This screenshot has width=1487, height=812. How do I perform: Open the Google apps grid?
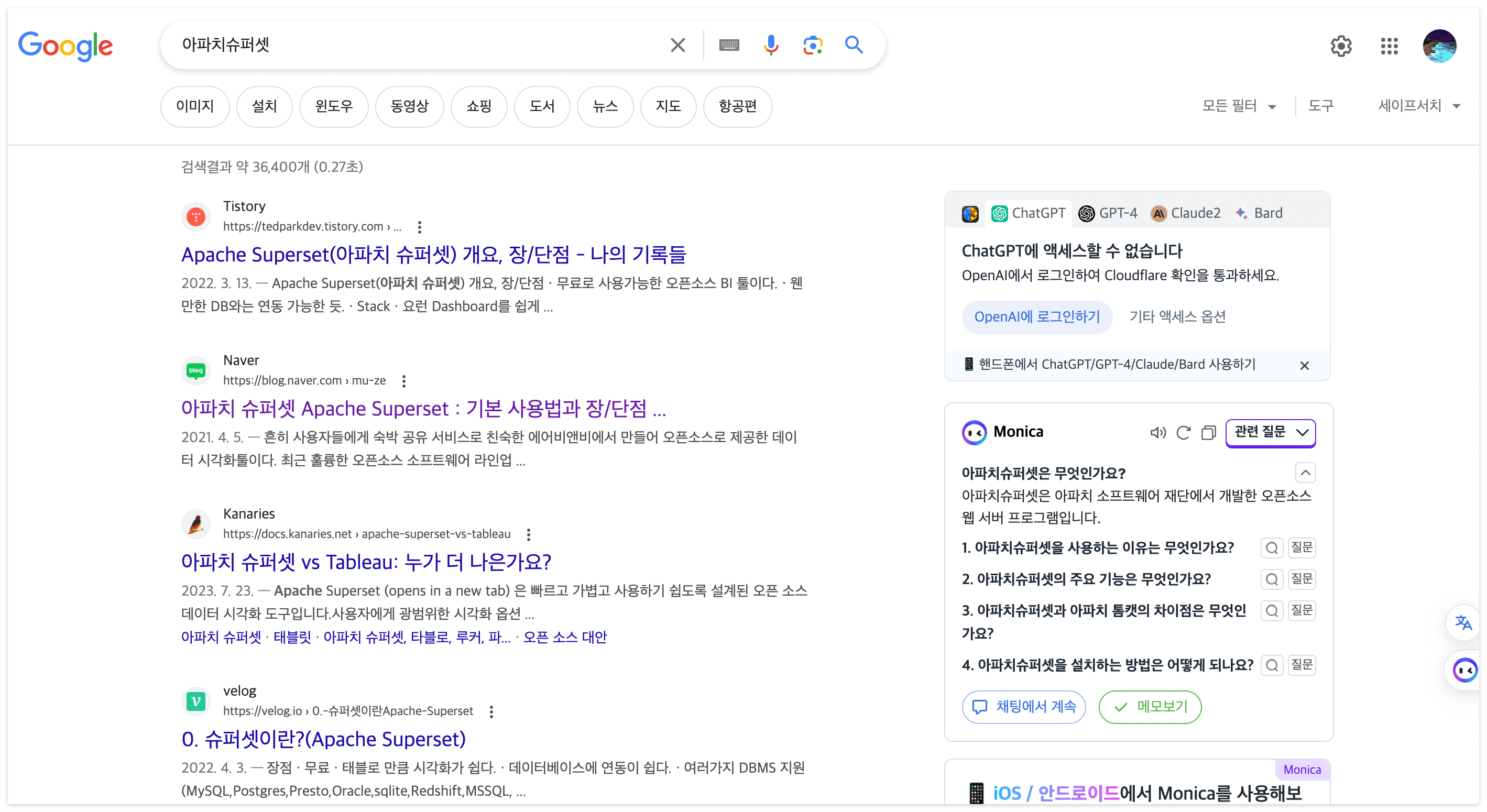[x=1390, y=46]
